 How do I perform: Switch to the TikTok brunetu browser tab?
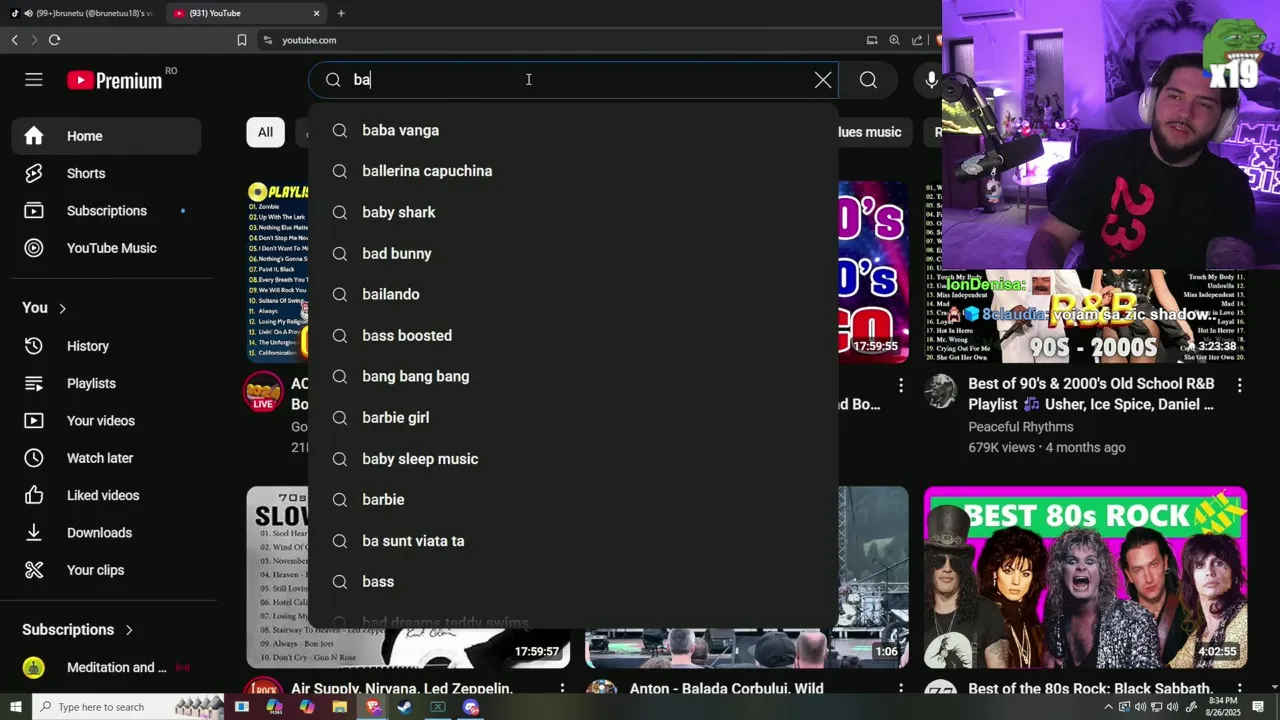(x=82, y=13)
